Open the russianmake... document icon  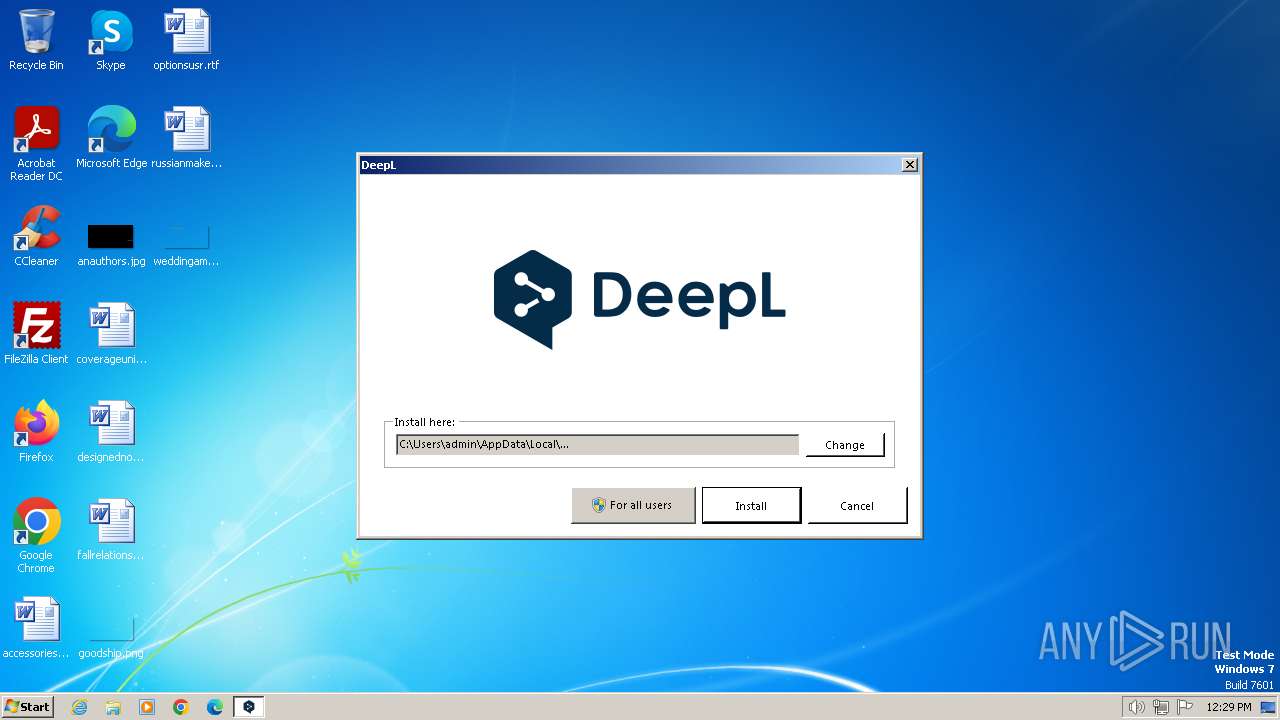click(186, 138)
